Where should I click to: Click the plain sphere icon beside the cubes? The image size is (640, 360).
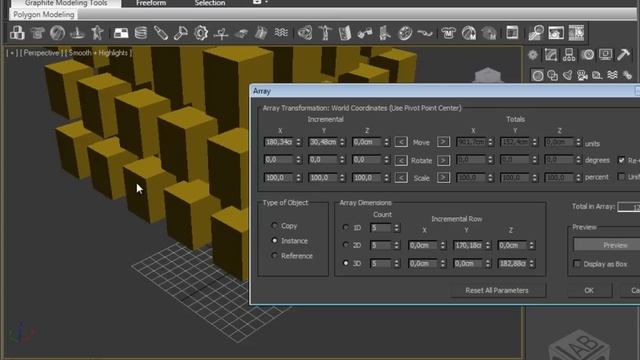57,33
